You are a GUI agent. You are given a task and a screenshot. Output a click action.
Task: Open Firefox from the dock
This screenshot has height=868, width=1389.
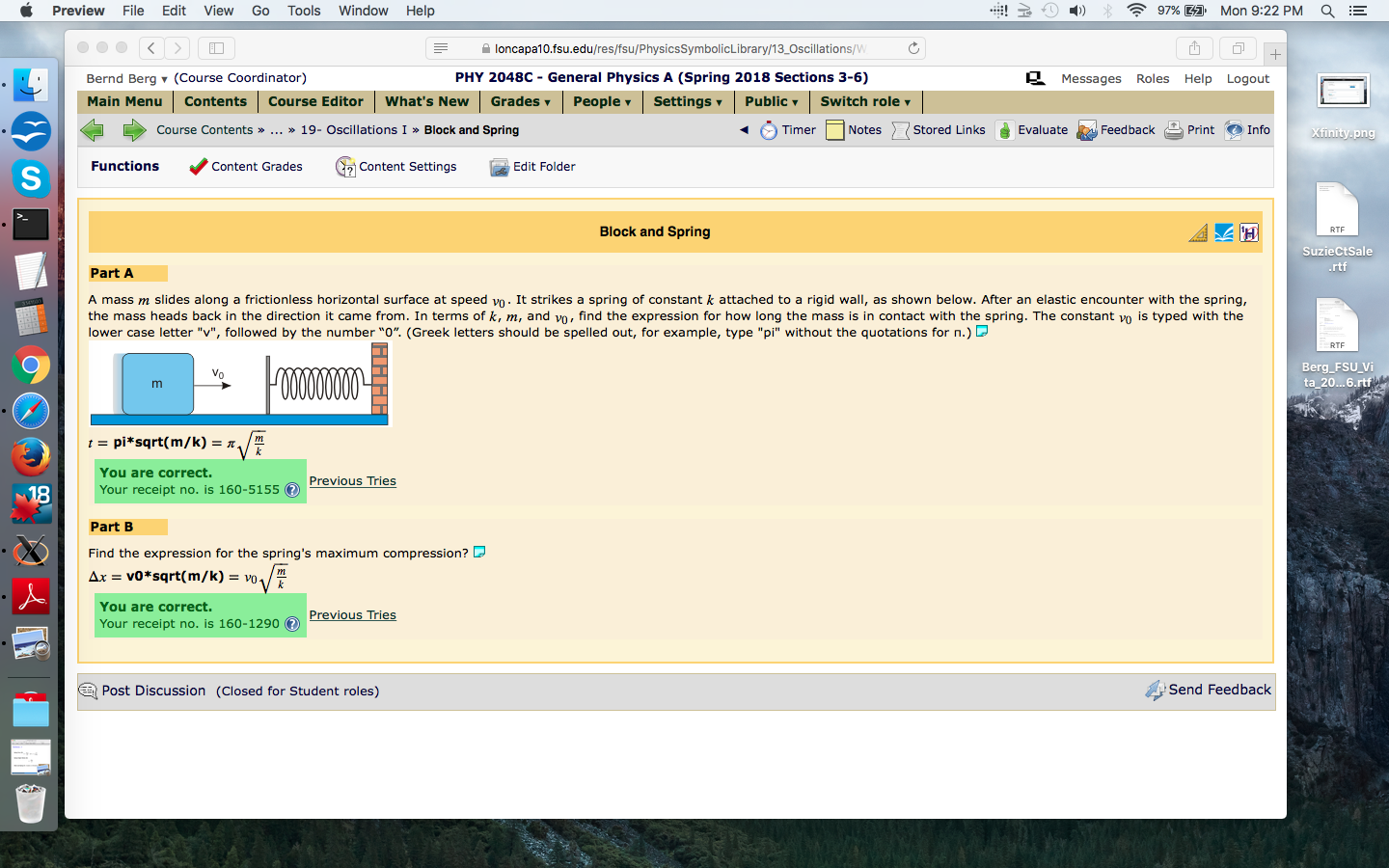31,457
